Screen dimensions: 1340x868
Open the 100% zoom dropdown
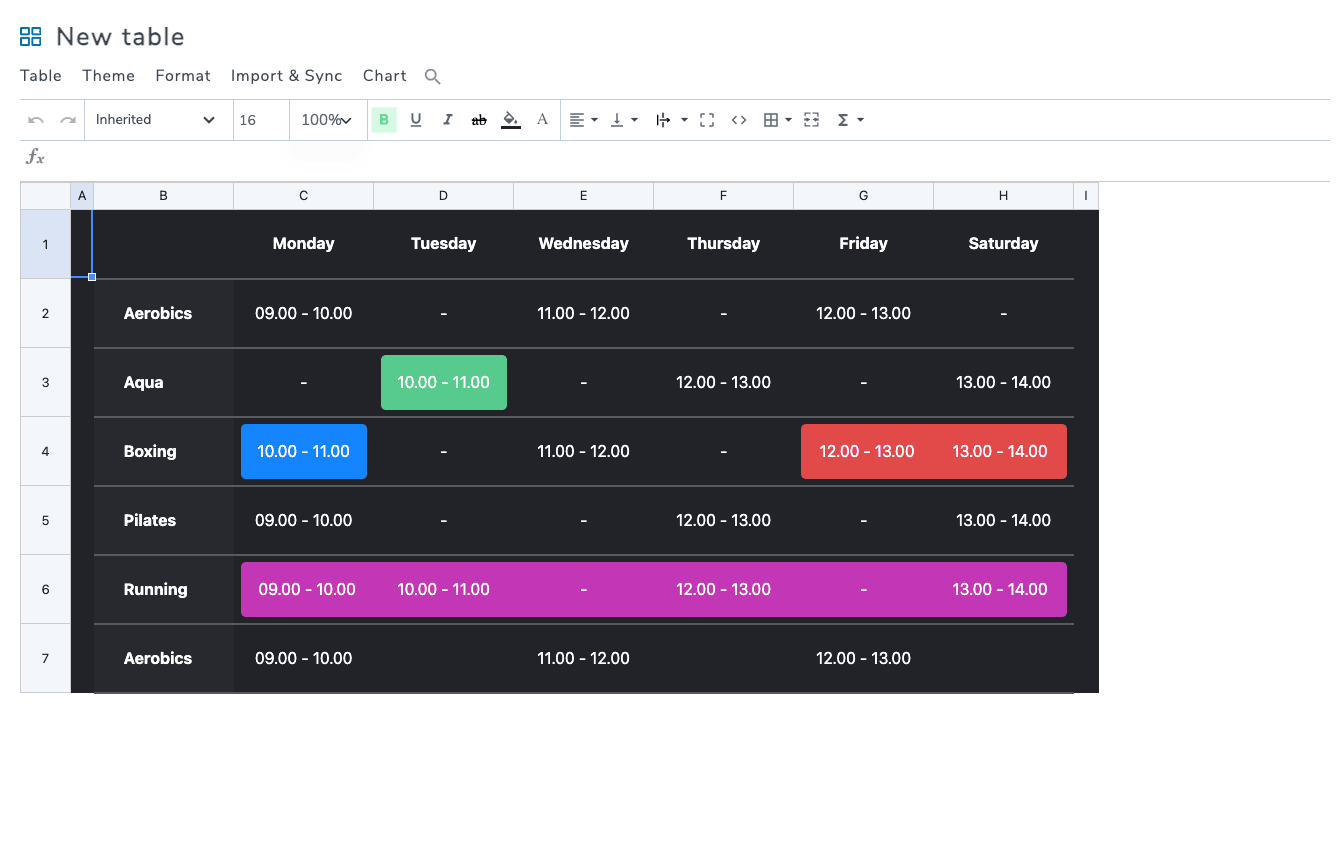pyautogui.click(x=326, y=120)
